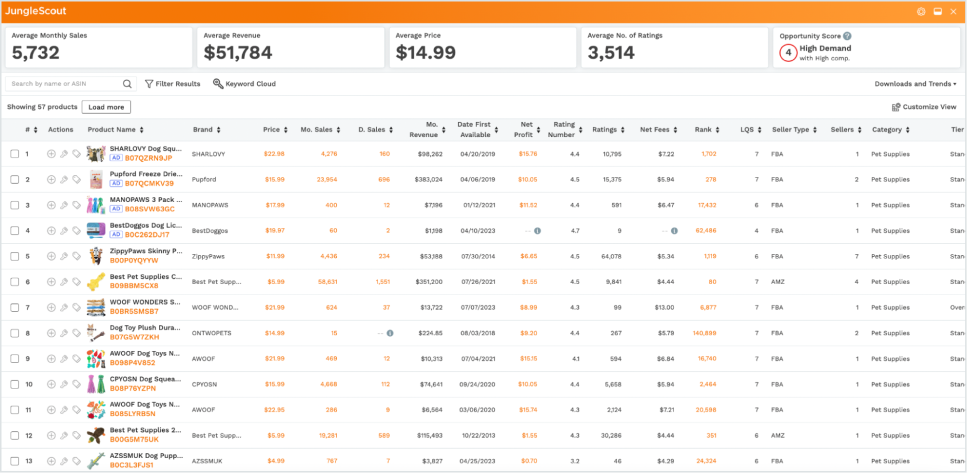The width and height of the screenshot is (967, 473).
Task: Click the Load more button
Action: 106,107
